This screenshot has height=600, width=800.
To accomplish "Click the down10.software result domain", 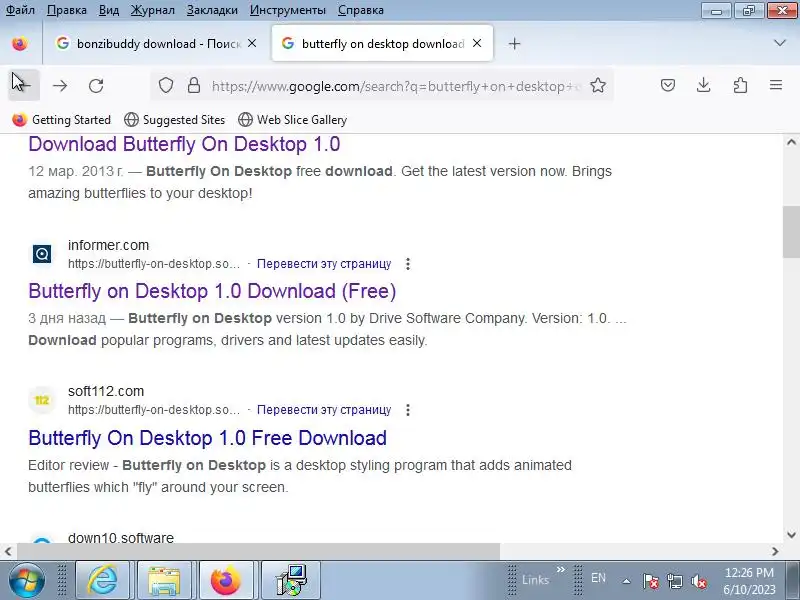I will [121, 538].
